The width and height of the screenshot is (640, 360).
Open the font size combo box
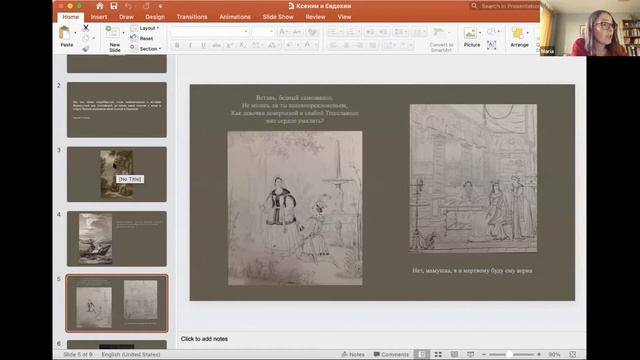262,31
